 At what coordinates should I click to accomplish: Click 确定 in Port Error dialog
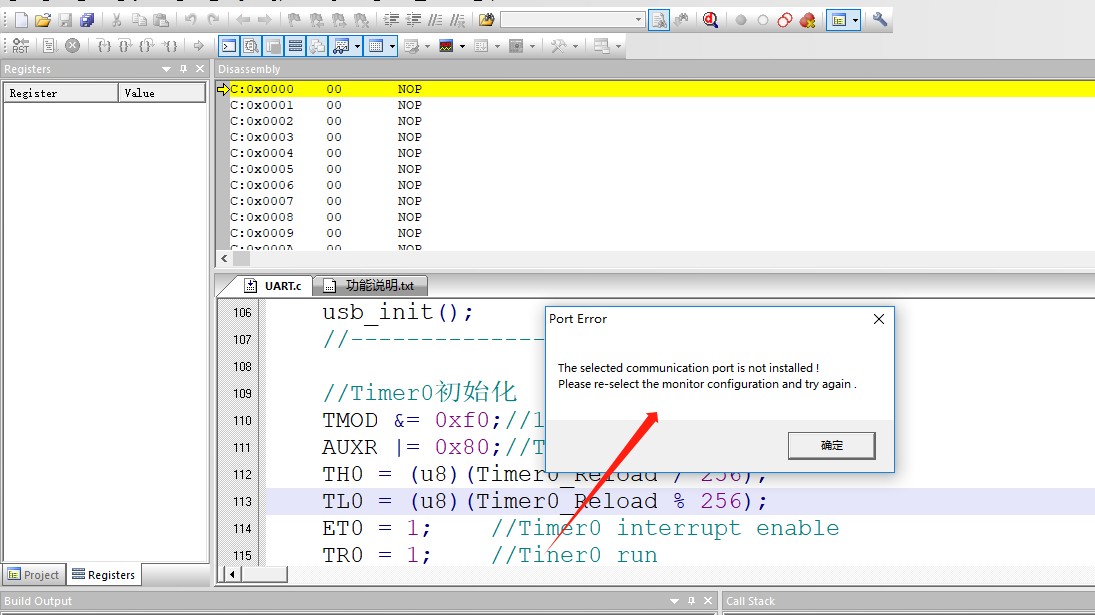(x=831, y=445)
